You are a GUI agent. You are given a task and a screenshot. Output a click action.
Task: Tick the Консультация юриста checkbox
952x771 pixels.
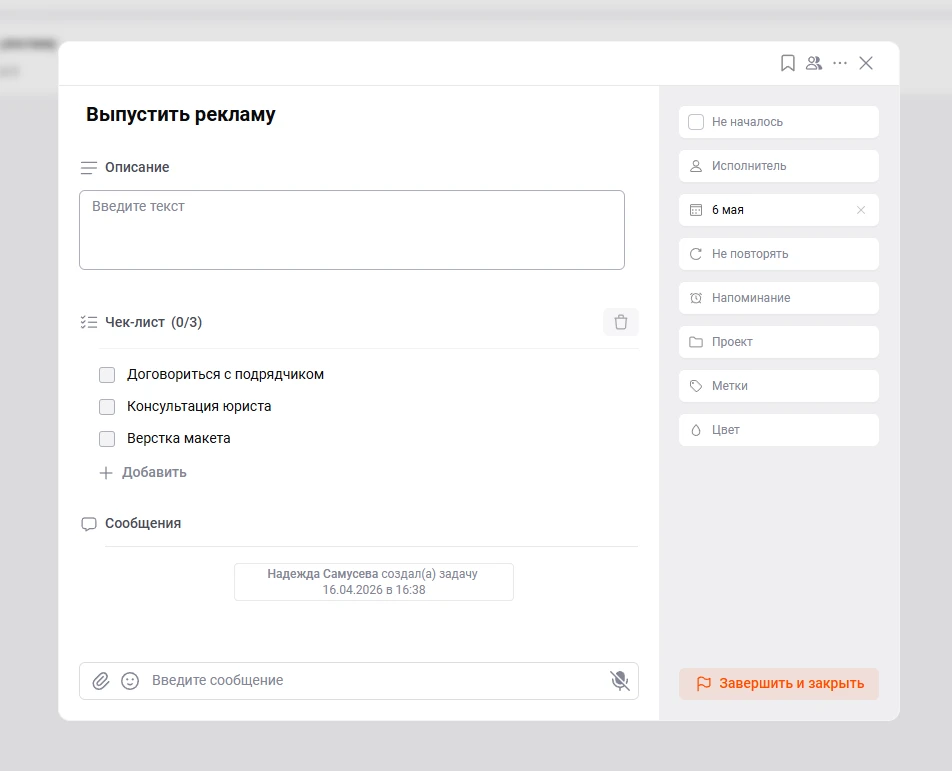(107, 407)
